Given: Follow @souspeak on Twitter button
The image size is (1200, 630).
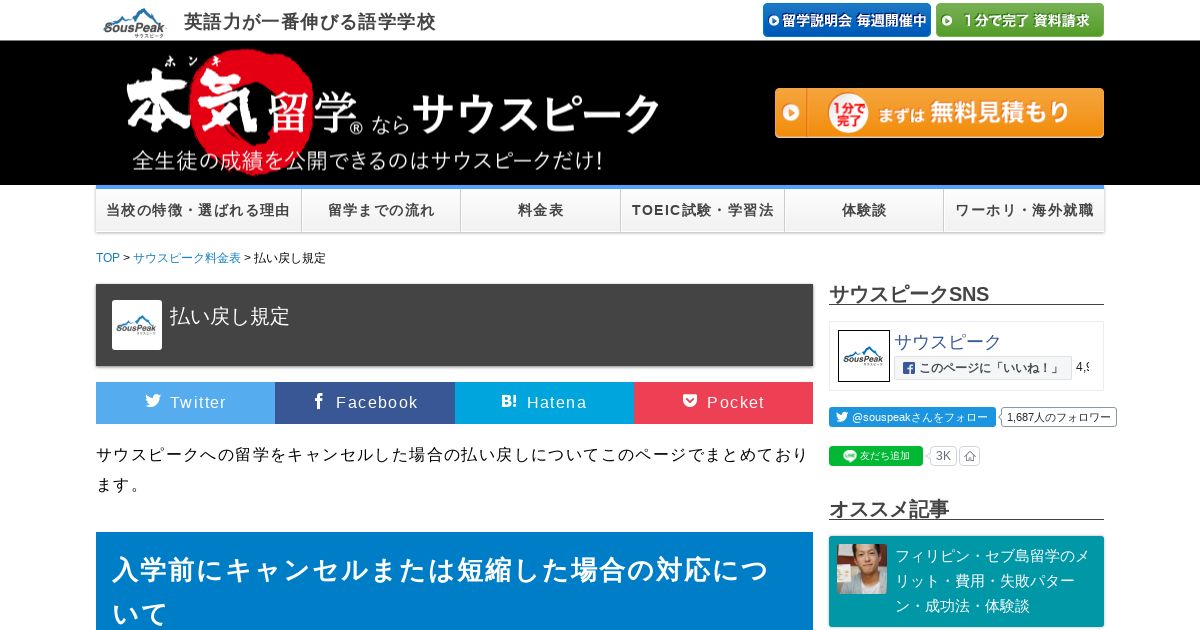Looking at the screenshot, I should coord(912,417).
